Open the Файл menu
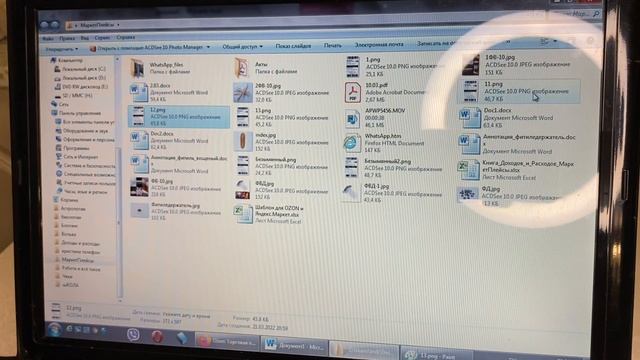This screenshot has height=360, width=640. pyautogui.click(x=48, y=39)
